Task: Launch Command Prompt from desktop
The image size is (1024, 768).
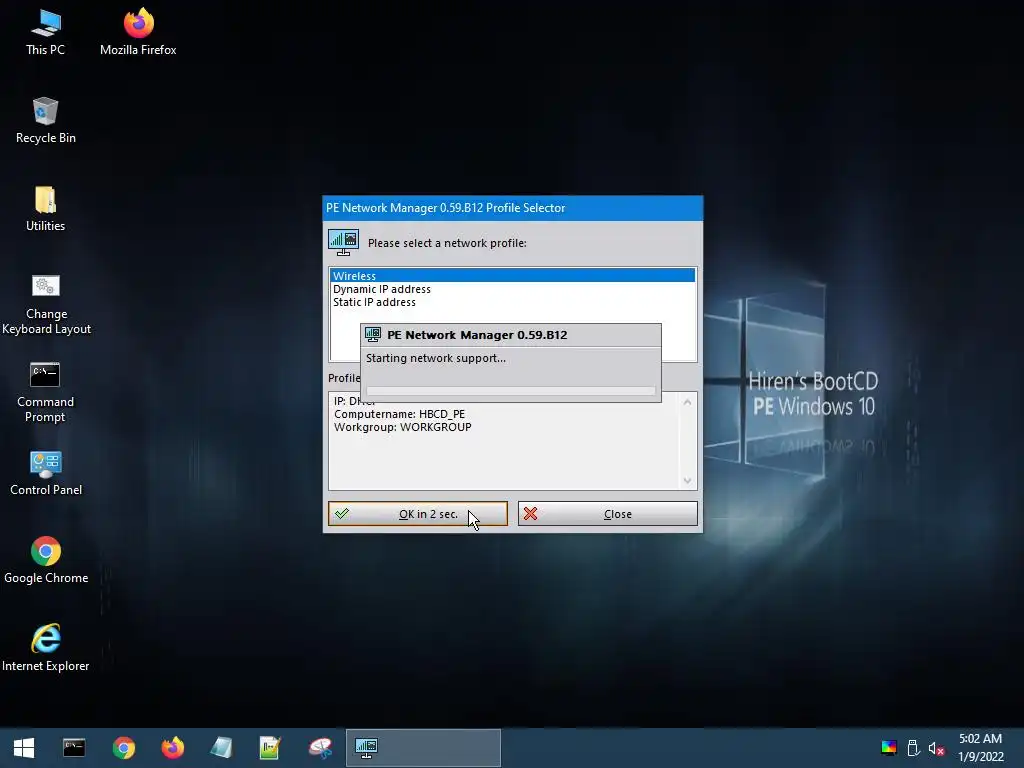Action: (45, 393)
